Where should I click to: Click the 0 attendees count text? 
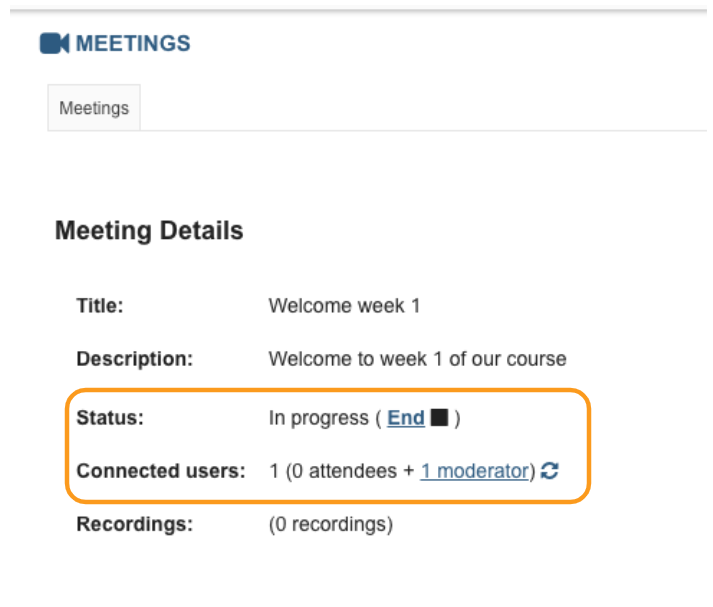(344, 471)
